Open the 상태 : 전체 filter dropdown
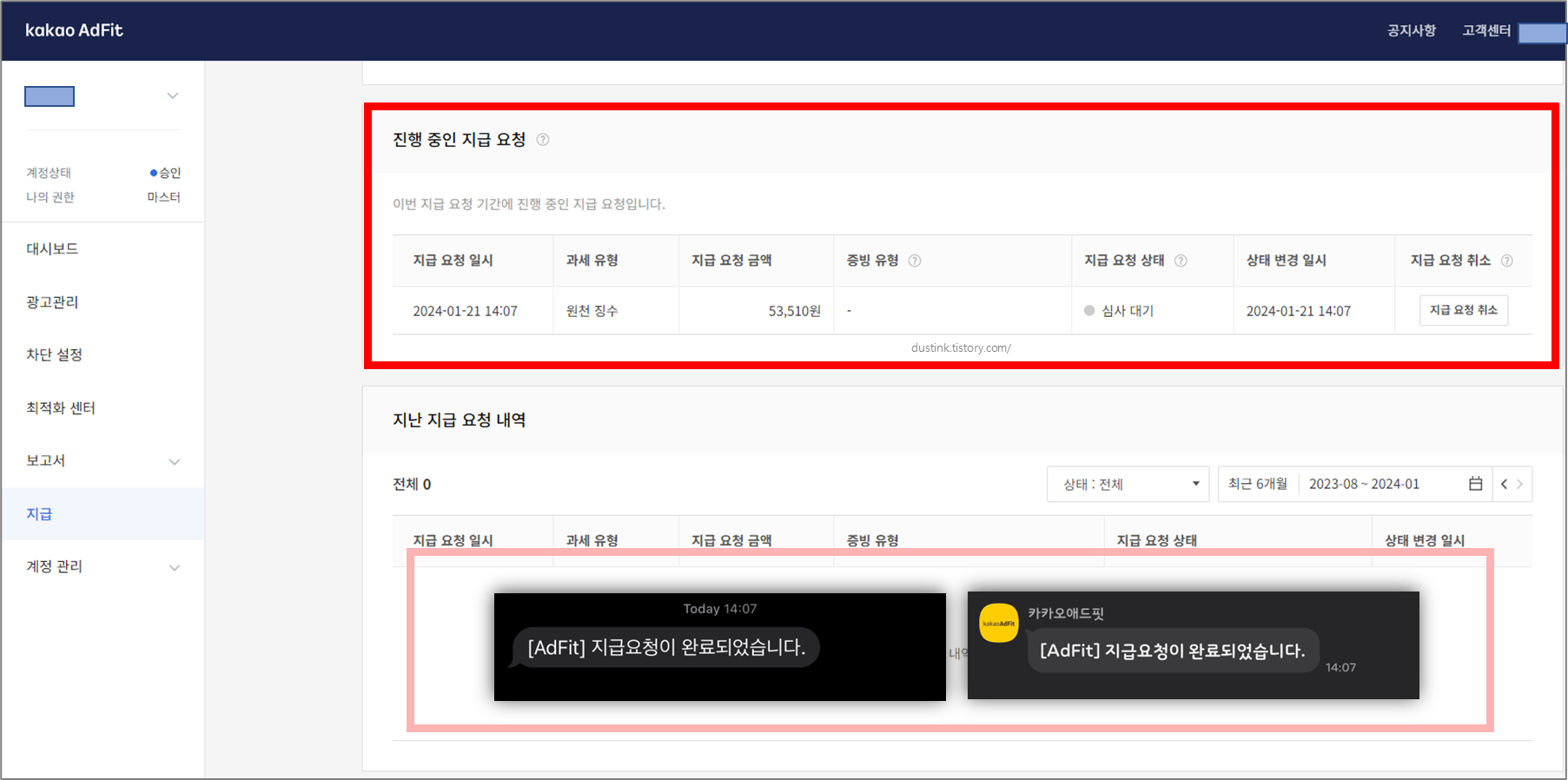Screen dimensions: 1568x780 [1128, 484]
